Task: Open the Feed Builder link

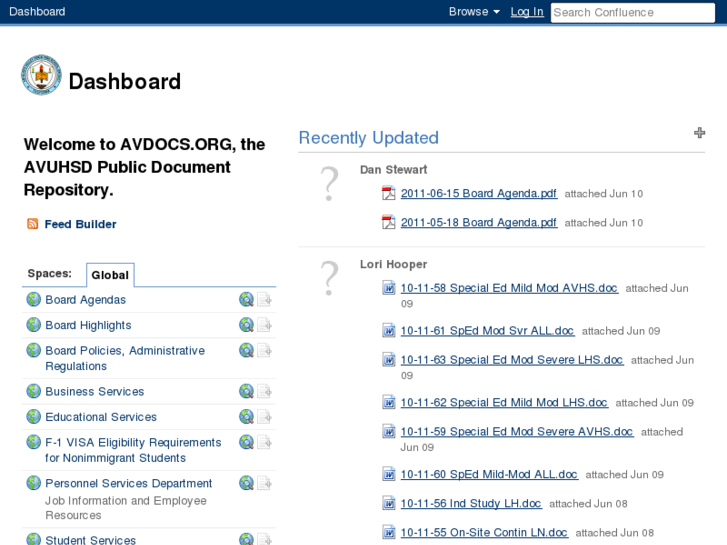Action: coord(80,224)
